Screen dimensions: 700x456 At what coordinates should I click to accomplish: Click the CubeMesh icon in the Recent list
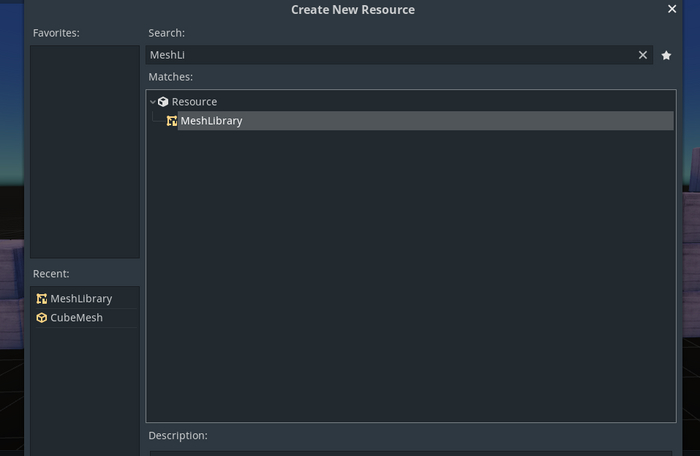tap(41, 318)
